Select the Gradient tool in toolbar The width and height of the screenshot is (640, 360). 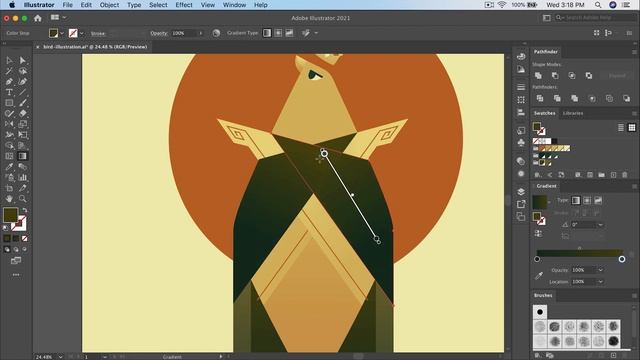click(x=22, y=156)
